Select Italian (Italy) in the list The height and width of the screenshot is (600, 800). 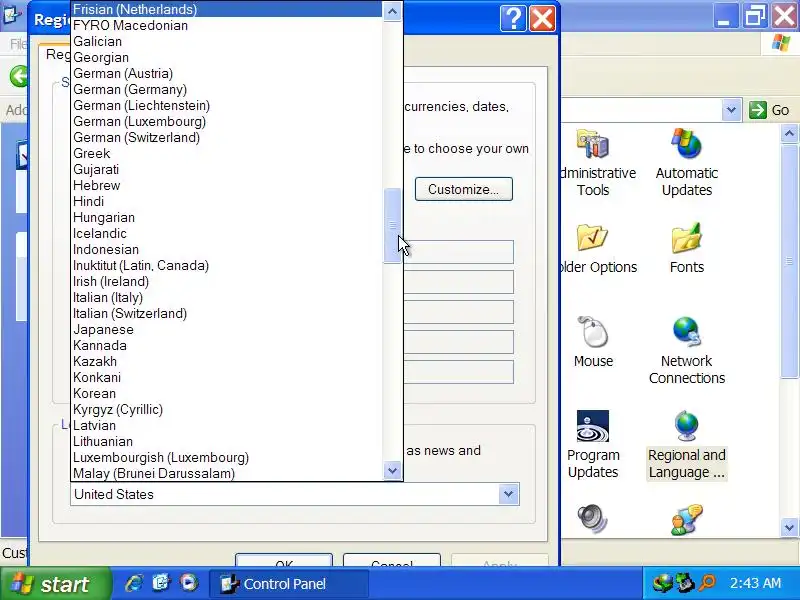coord(227,297)
